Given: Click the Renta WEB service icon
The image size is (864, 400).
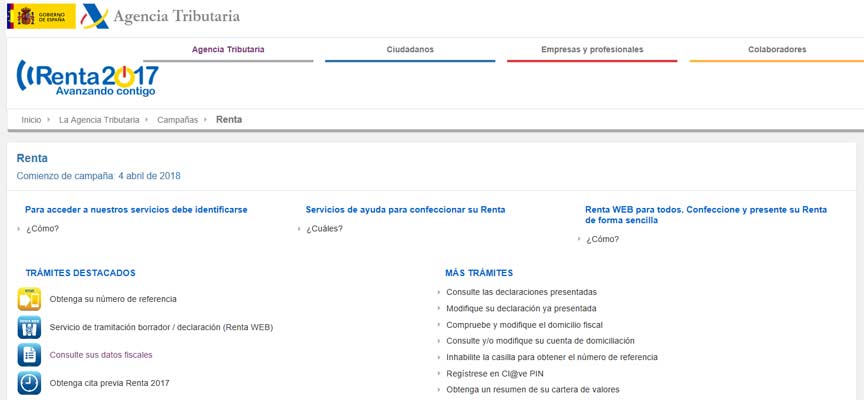Looking at the screenshot, I should coord(29,327).
